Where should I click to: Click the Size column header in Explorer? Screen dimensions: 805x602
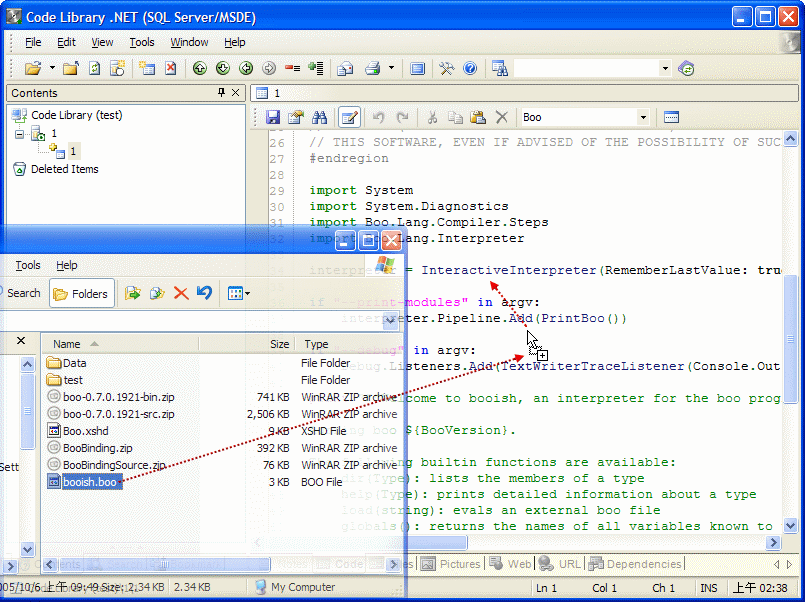click(x=247, y=344)
